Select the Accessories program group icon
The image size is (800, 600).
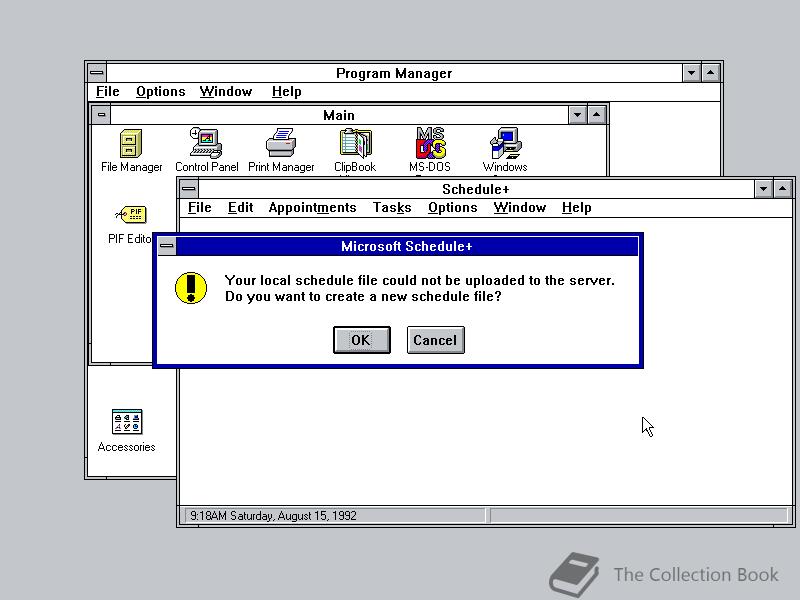coord(127,431)
